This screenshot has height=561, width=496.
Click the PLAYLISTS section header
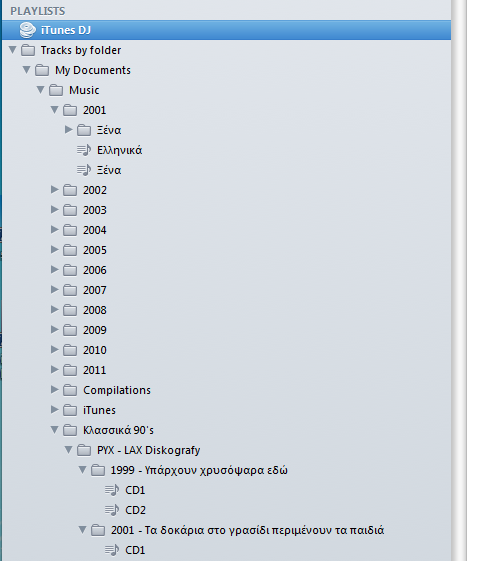[x=38, y=11]
